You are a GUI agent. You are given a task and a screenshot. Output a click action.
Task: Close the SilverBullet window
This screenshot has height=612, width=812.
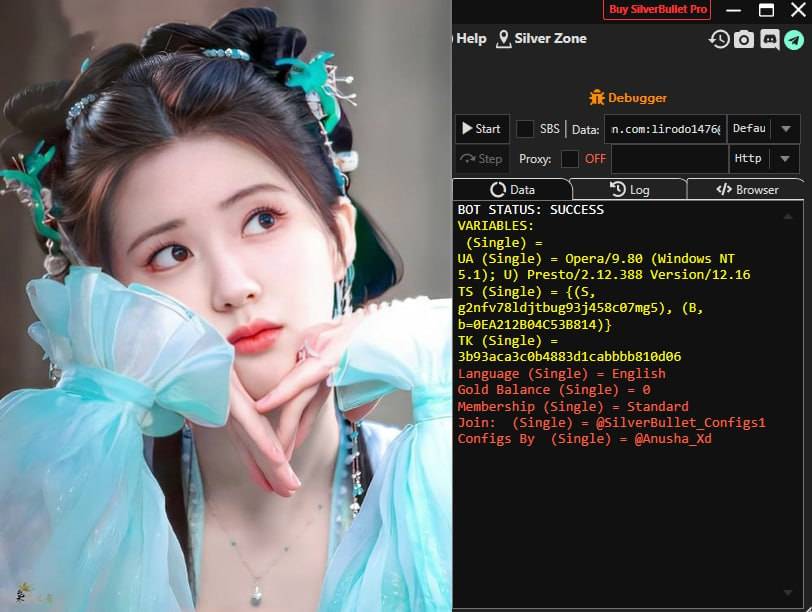point(798,9)
